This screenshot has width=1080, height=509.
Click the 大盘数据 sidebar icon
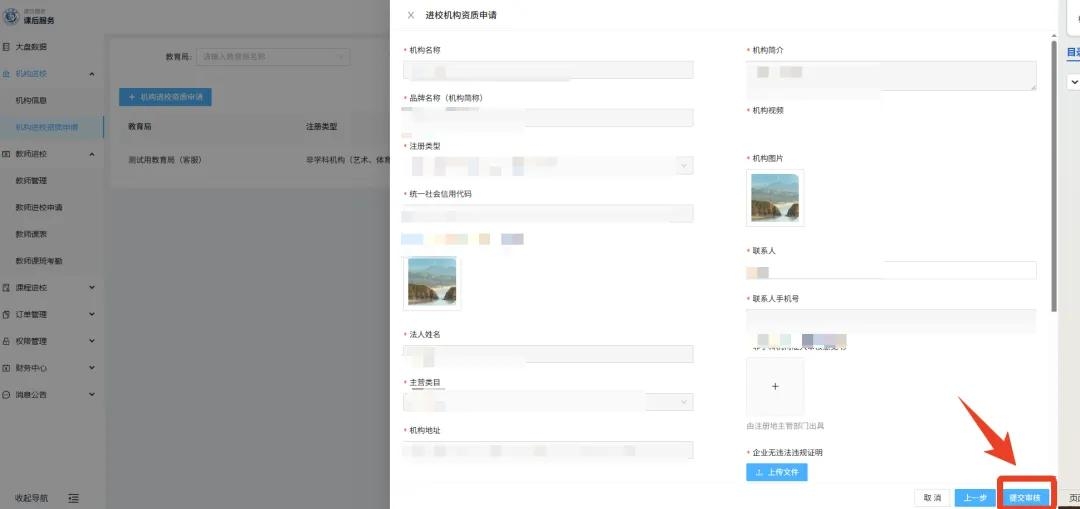pyautogui.click(x=6, y=47)
